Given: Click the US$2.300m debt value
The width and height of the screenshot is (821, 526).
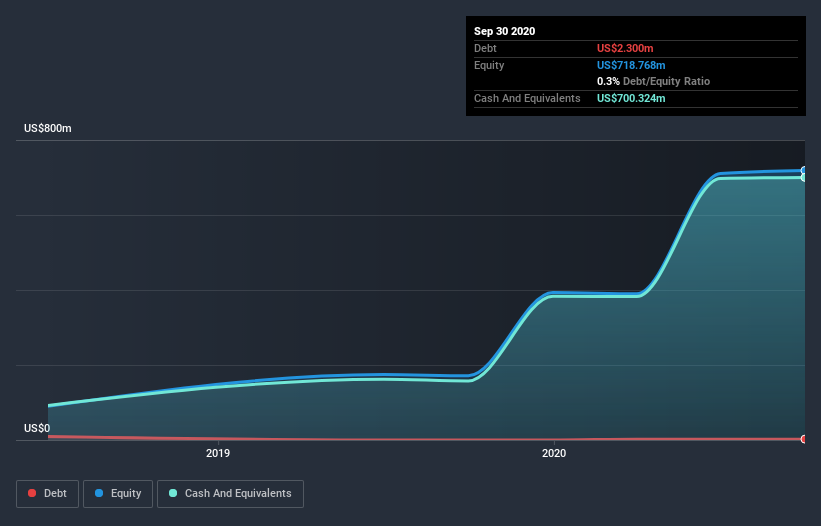Looking at the screenshot, I should coord(625,48).
